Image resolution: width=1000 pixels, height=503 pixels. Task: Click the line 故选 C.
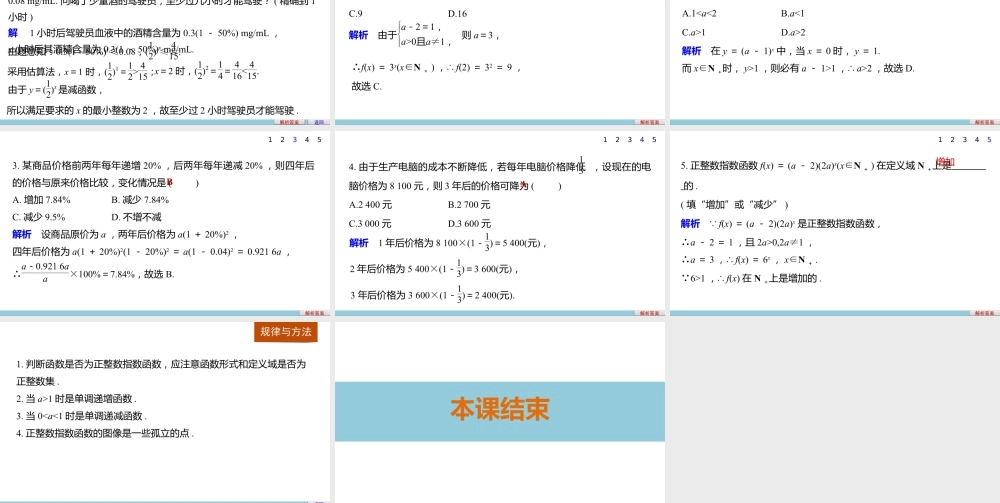[367, 86]
